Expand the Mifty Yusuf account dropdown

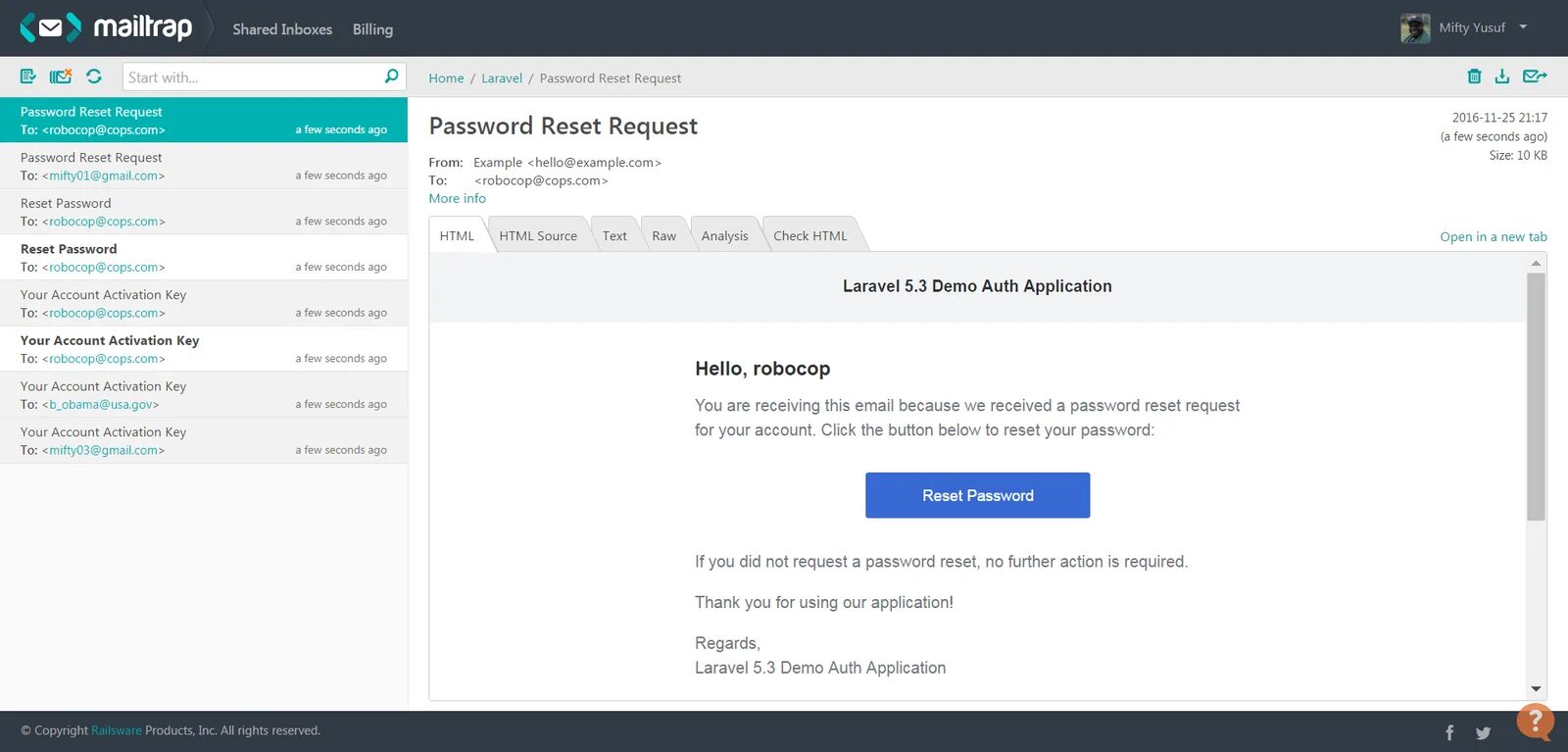click(1523, 27)
